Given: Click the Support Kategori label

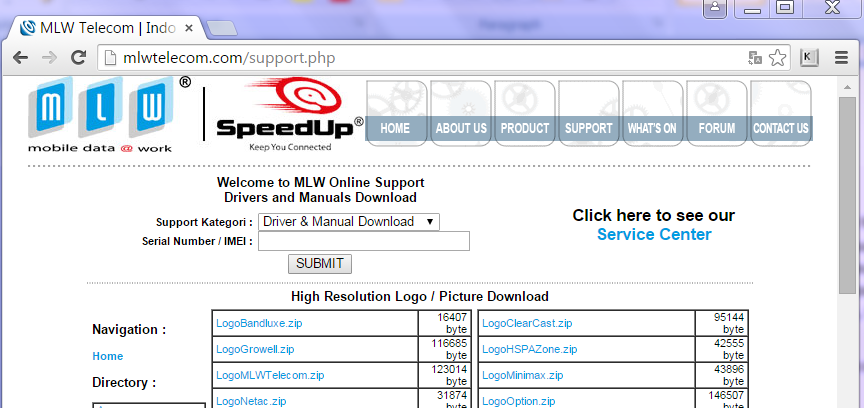Looking at the screenshot, I should pos(204,222).
